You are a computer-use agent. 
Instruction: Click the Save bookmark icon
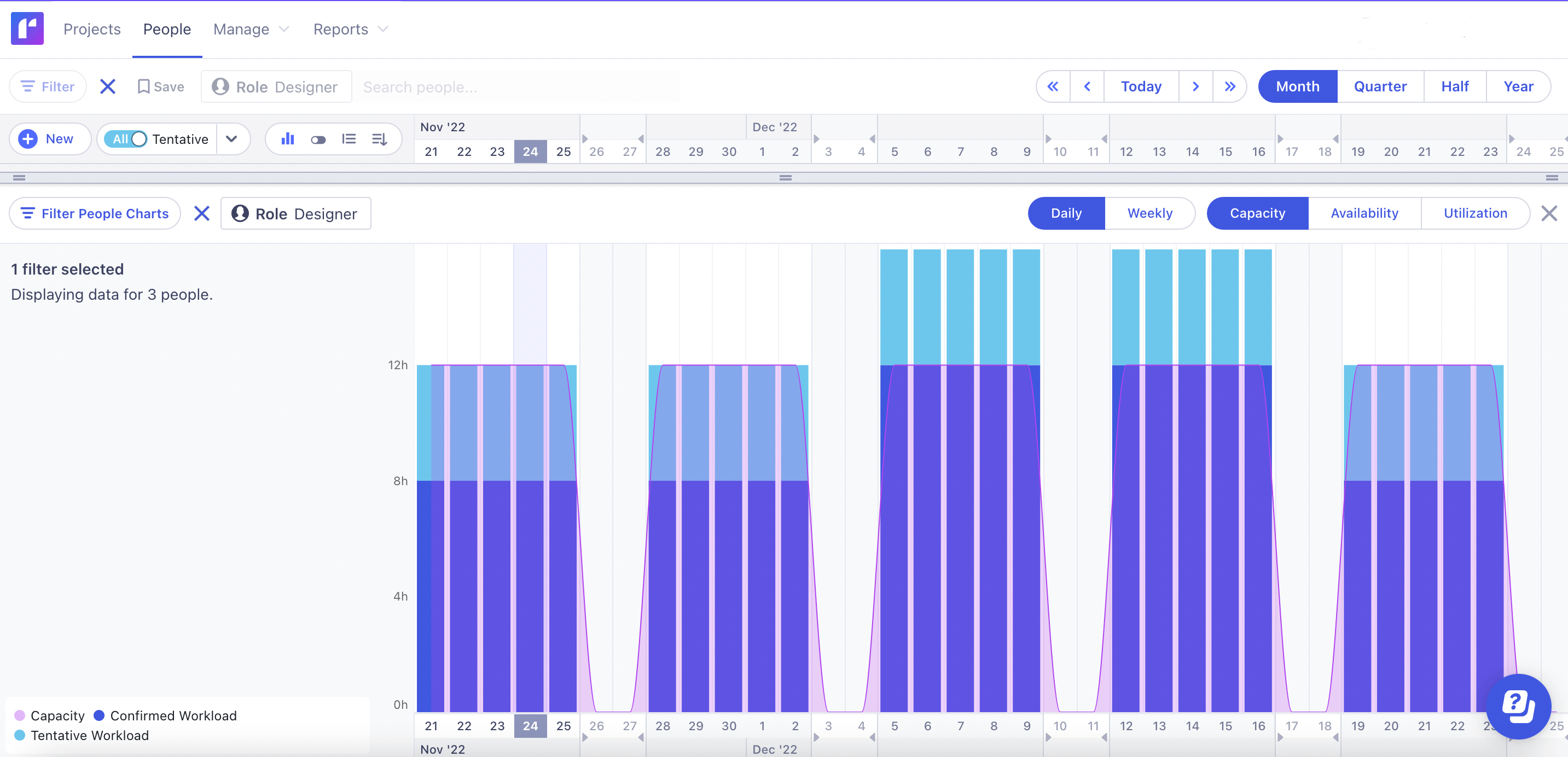coord(144,86)
